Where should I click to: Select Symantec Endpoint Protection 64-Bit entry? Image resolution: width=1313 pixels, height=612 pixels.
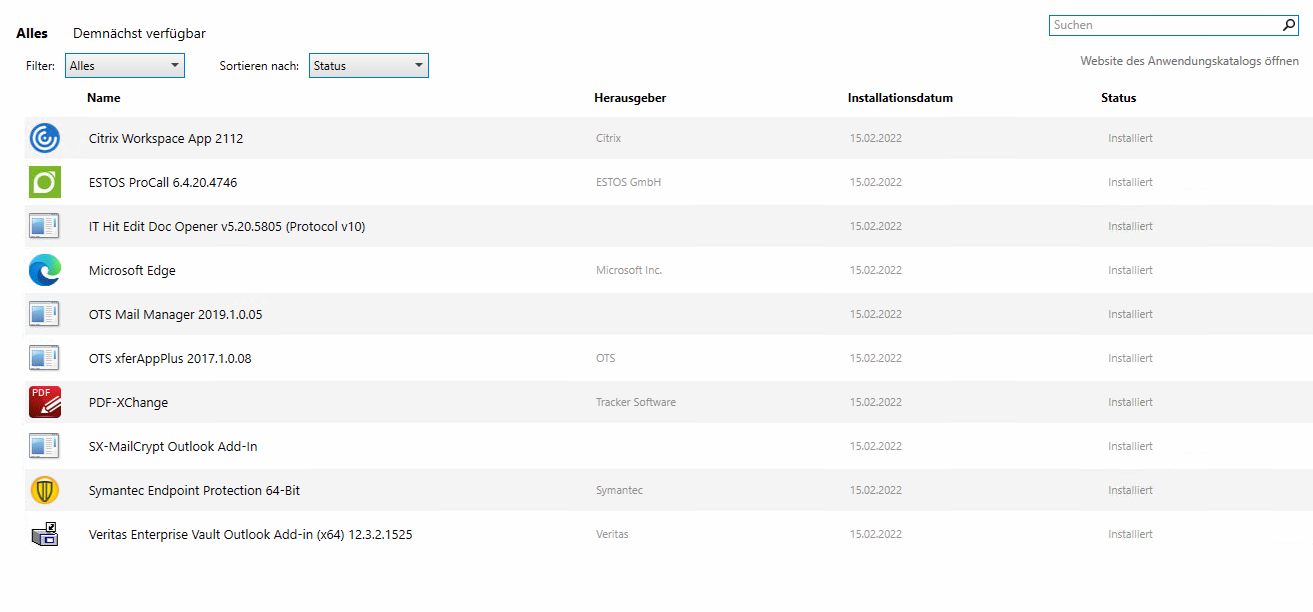(x=194, y=490)
